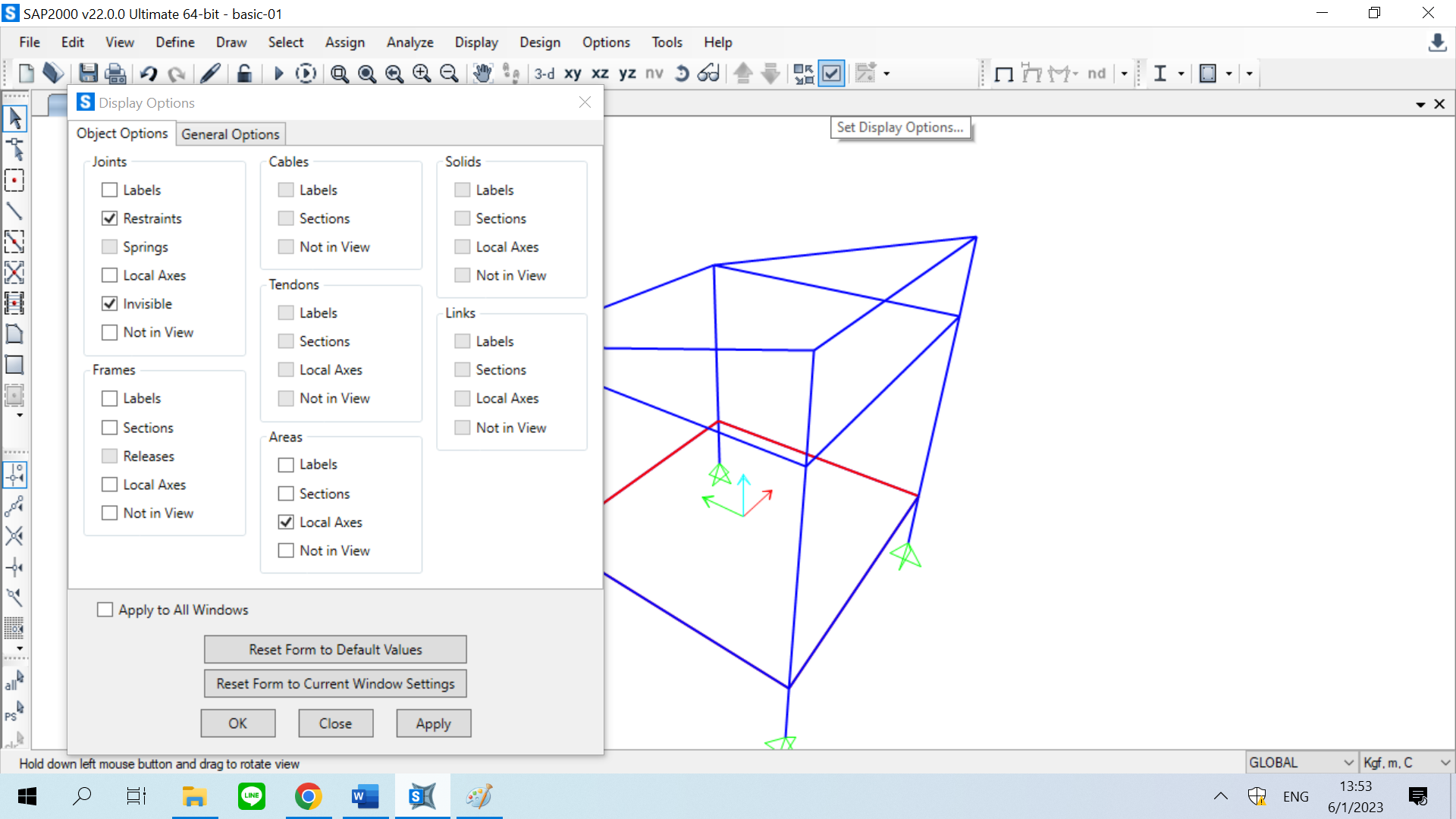Image resolution: width=1456 pixels, height=819 pixels.
Task: Expand the GLOBAL coordinate system dropdown
Action: (1348, 762)
